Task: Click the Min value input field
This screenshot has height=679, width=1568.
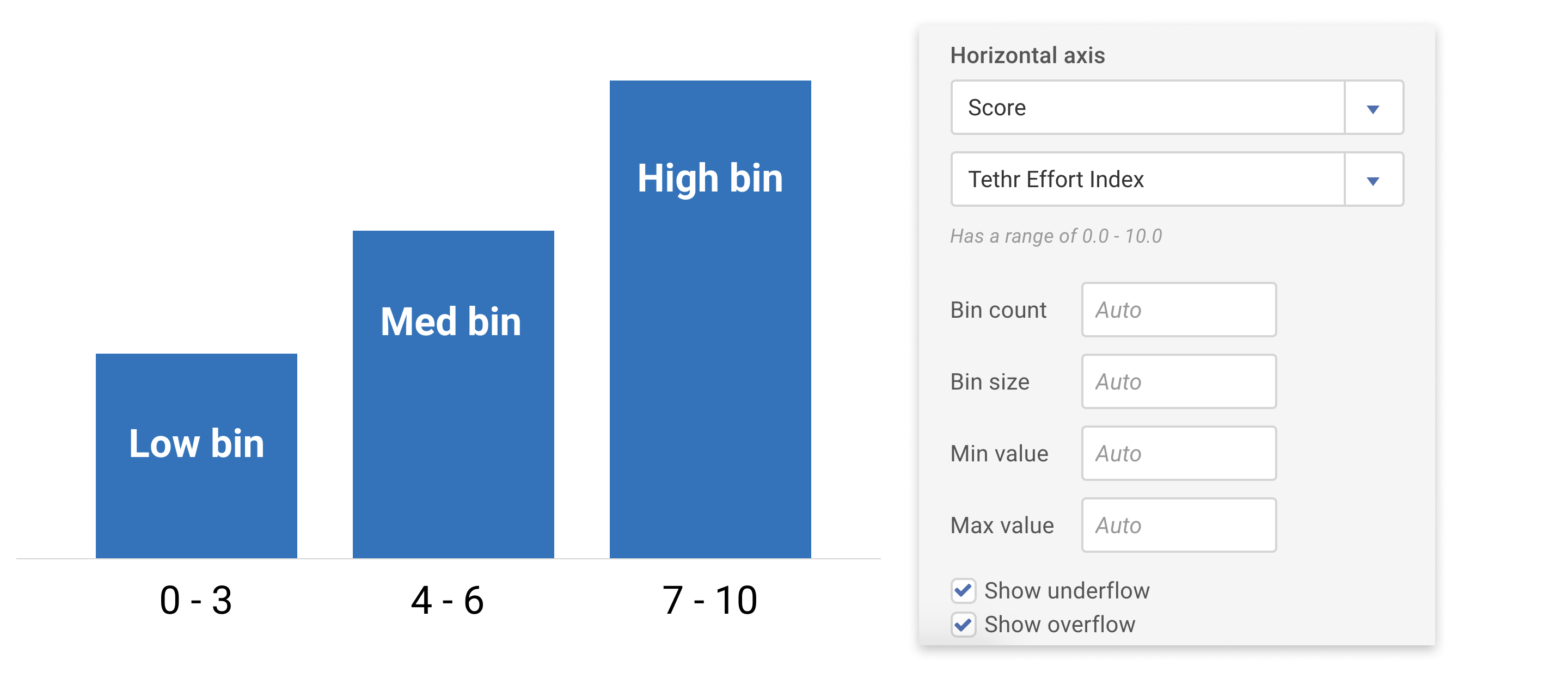Action: click(1178, 453)
